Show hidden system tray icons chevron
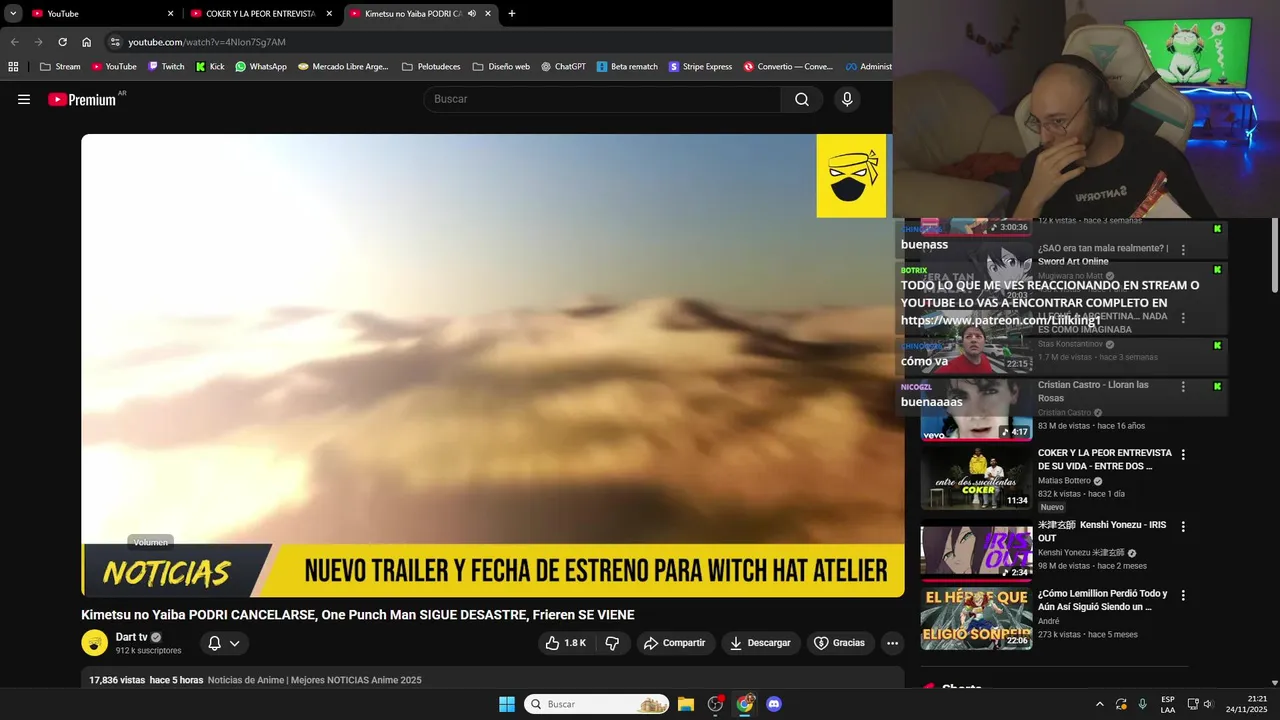 (x=1100, y=704)
